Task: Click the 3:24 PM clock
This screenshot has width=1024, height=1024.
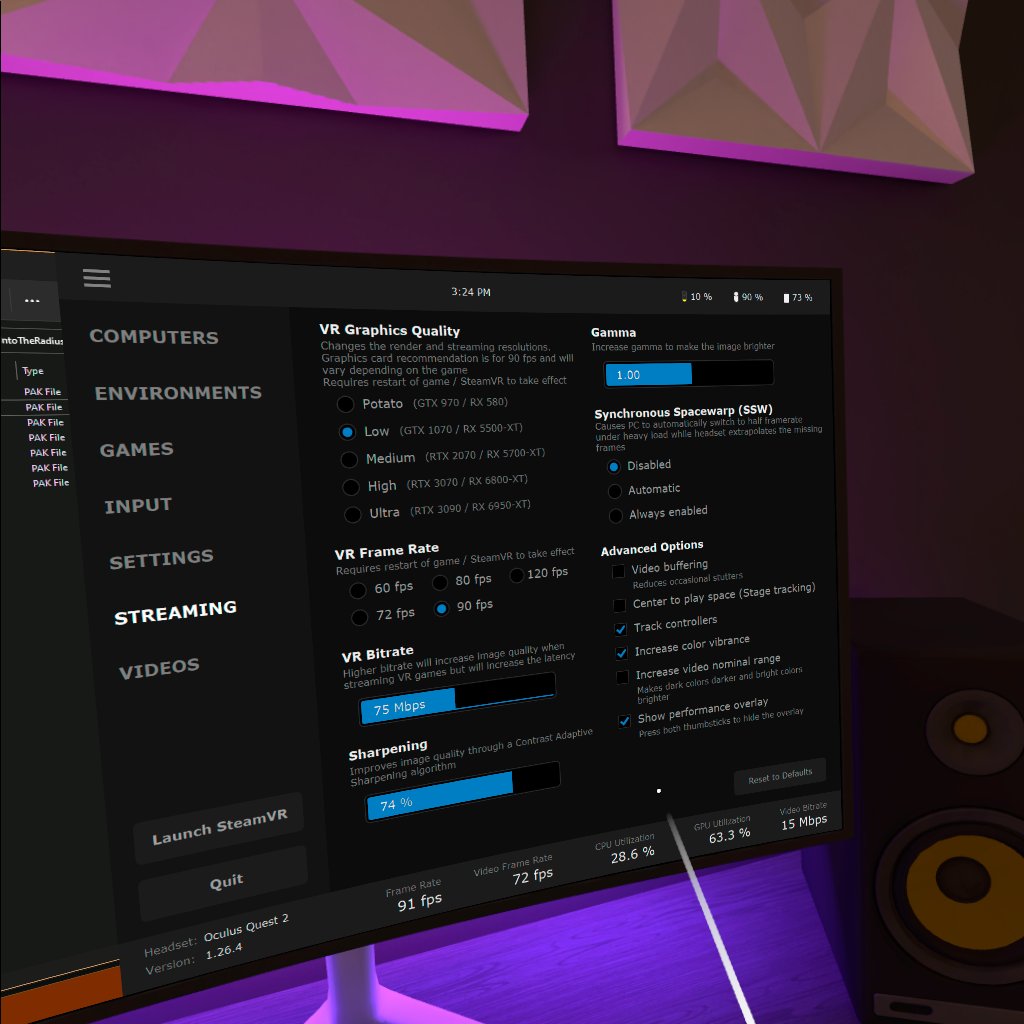Action: click(471, 292)
